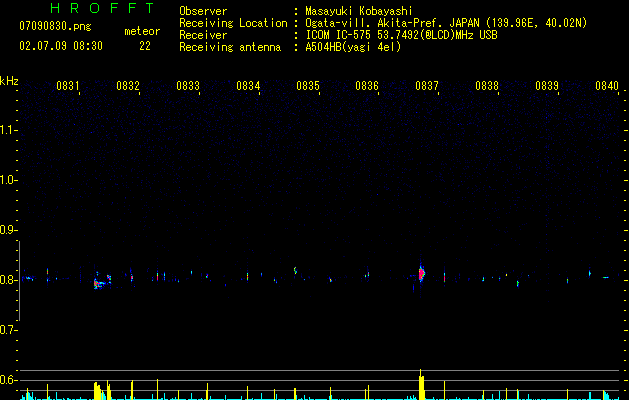Click the 0.9 frequency axis label
Viewport: 629px width, 400px height.
(8, 230)
